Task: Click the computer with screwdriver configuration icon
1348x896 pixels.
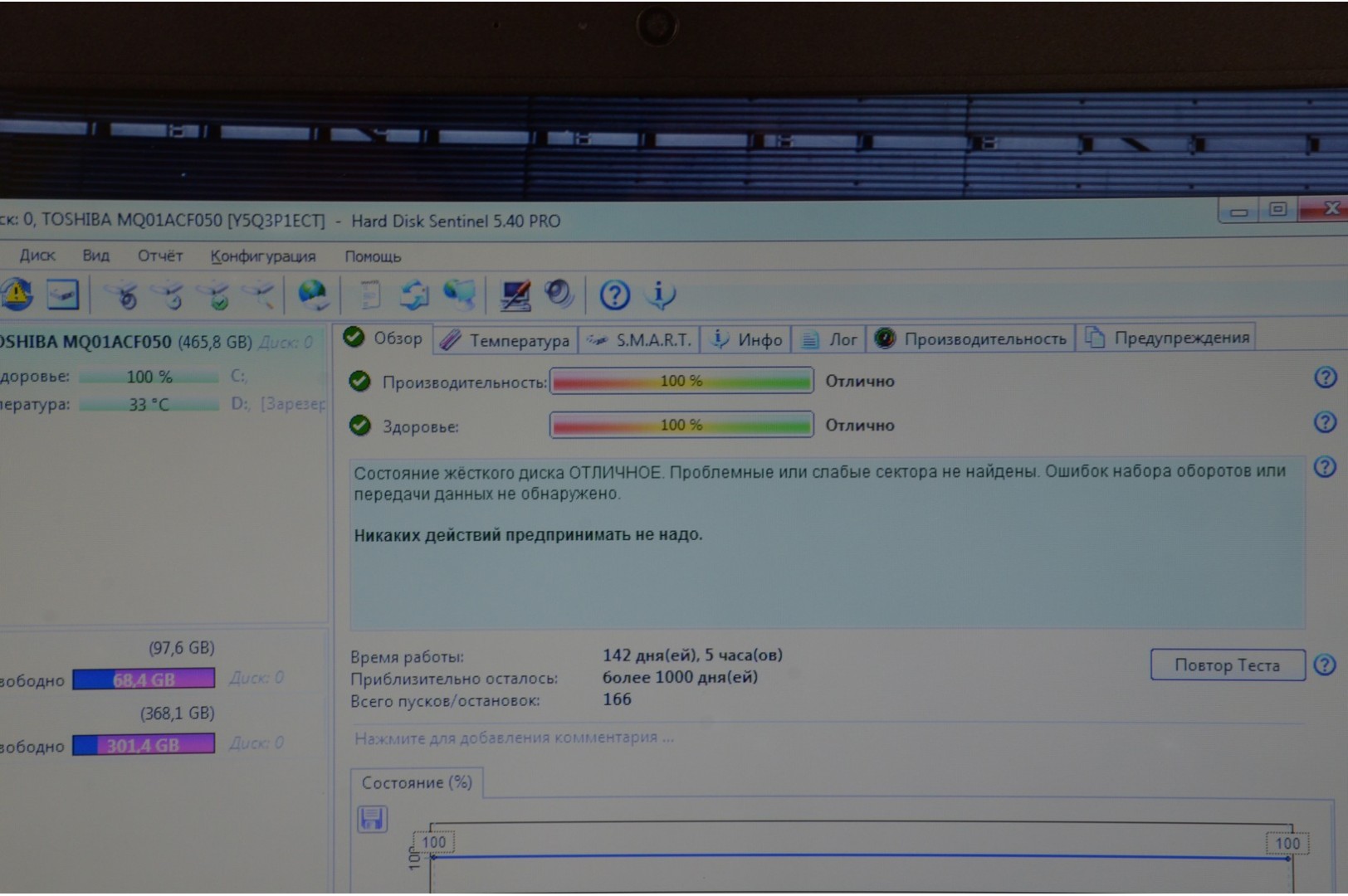Action: tap(515, 295)
